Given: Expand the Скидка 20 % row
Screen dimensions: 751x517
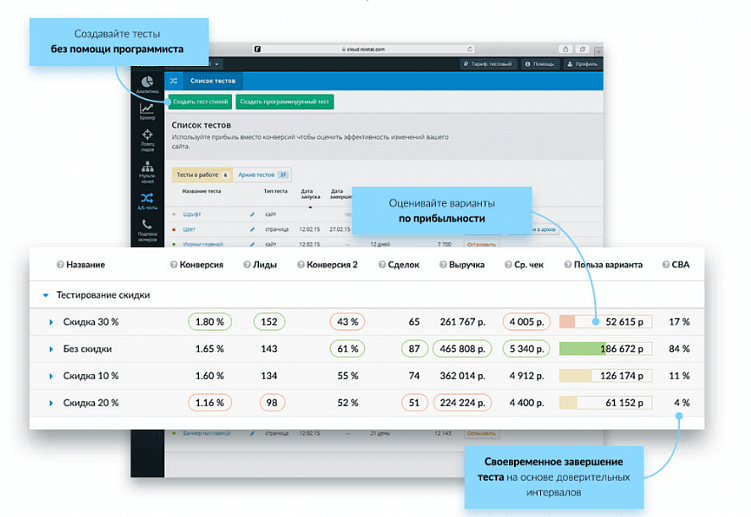Looking at the screenshot, I should 51,403.
